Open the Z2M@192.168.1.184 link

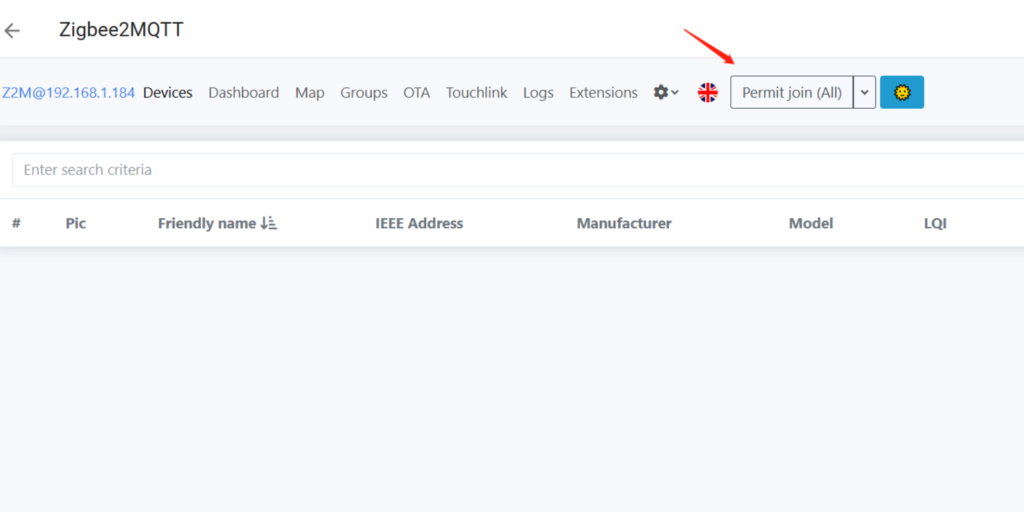click(69, 93)
